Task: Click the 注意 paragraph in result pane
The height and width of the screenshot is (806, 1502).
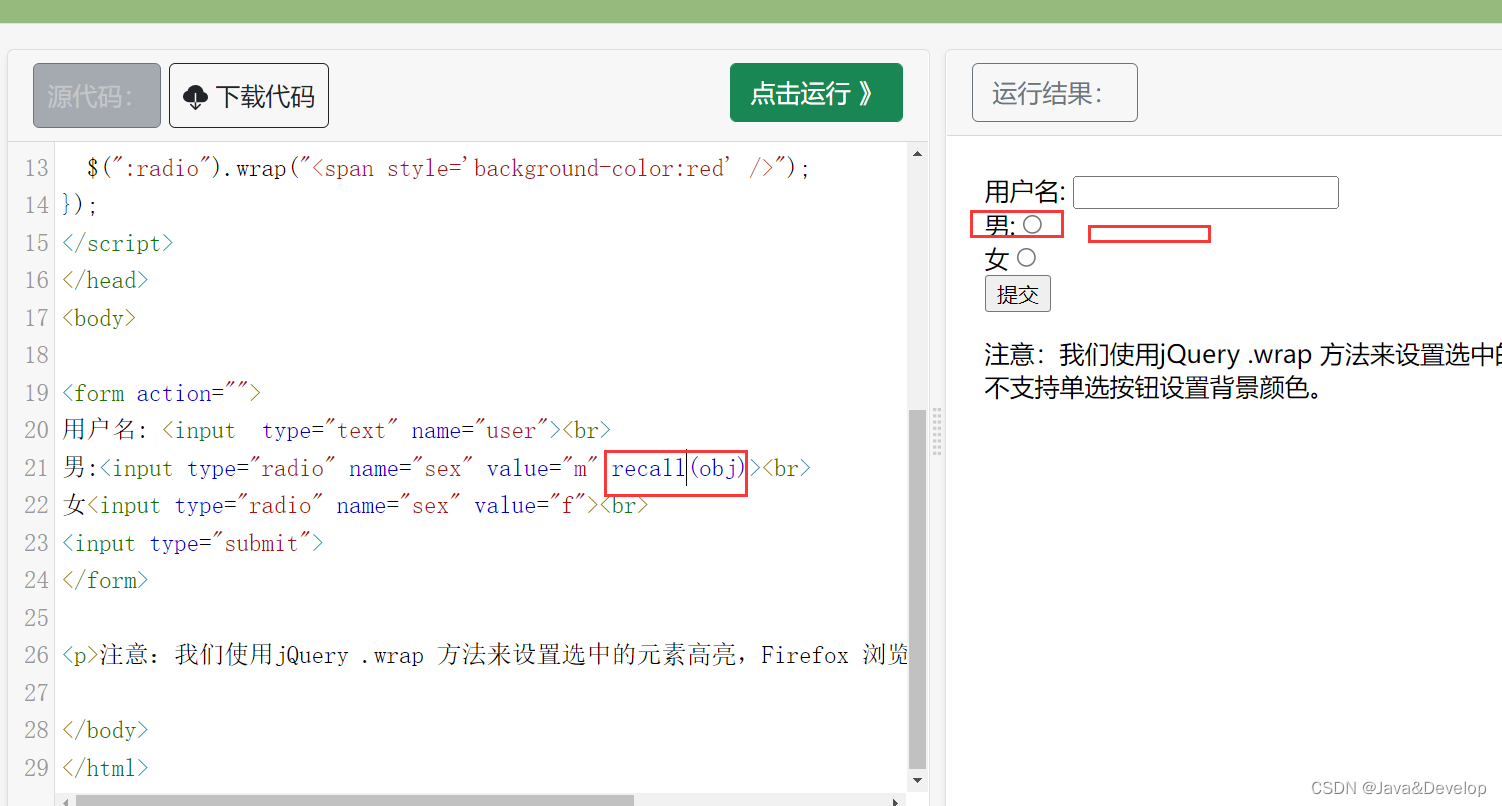Action: click(x=1243, y=371)
